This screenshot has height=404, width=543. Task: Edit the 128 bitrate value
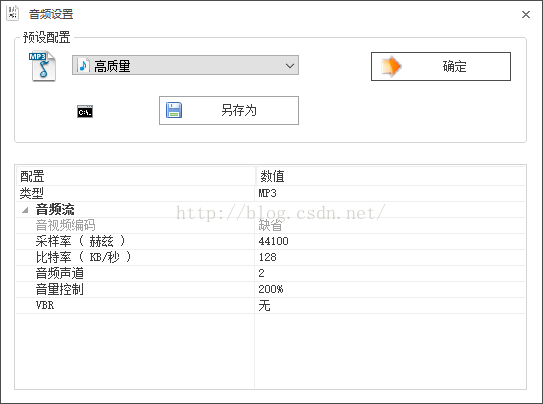point(267,257)
